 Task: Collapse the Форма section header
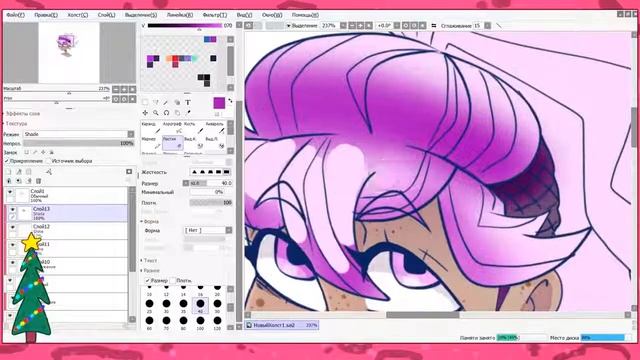(150, 222)
